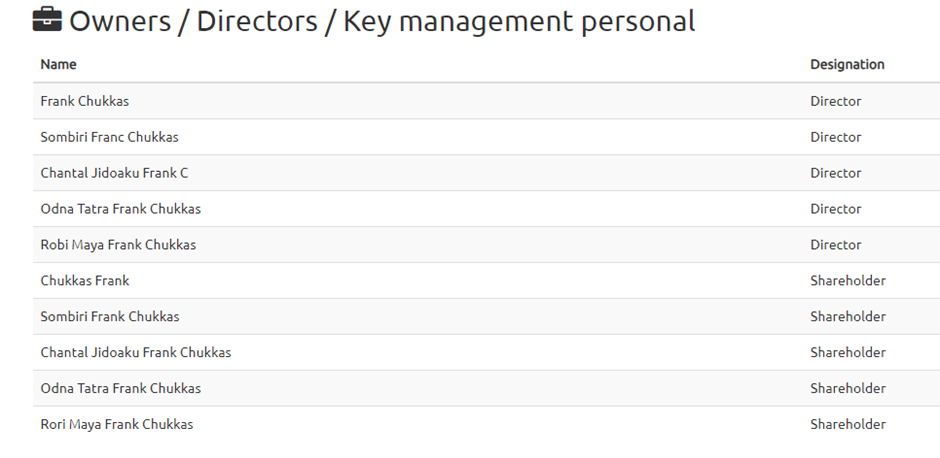Click Director label for Frank Chukkas
Viewport: 940px width, 458px height.
(x=836, y=101)
